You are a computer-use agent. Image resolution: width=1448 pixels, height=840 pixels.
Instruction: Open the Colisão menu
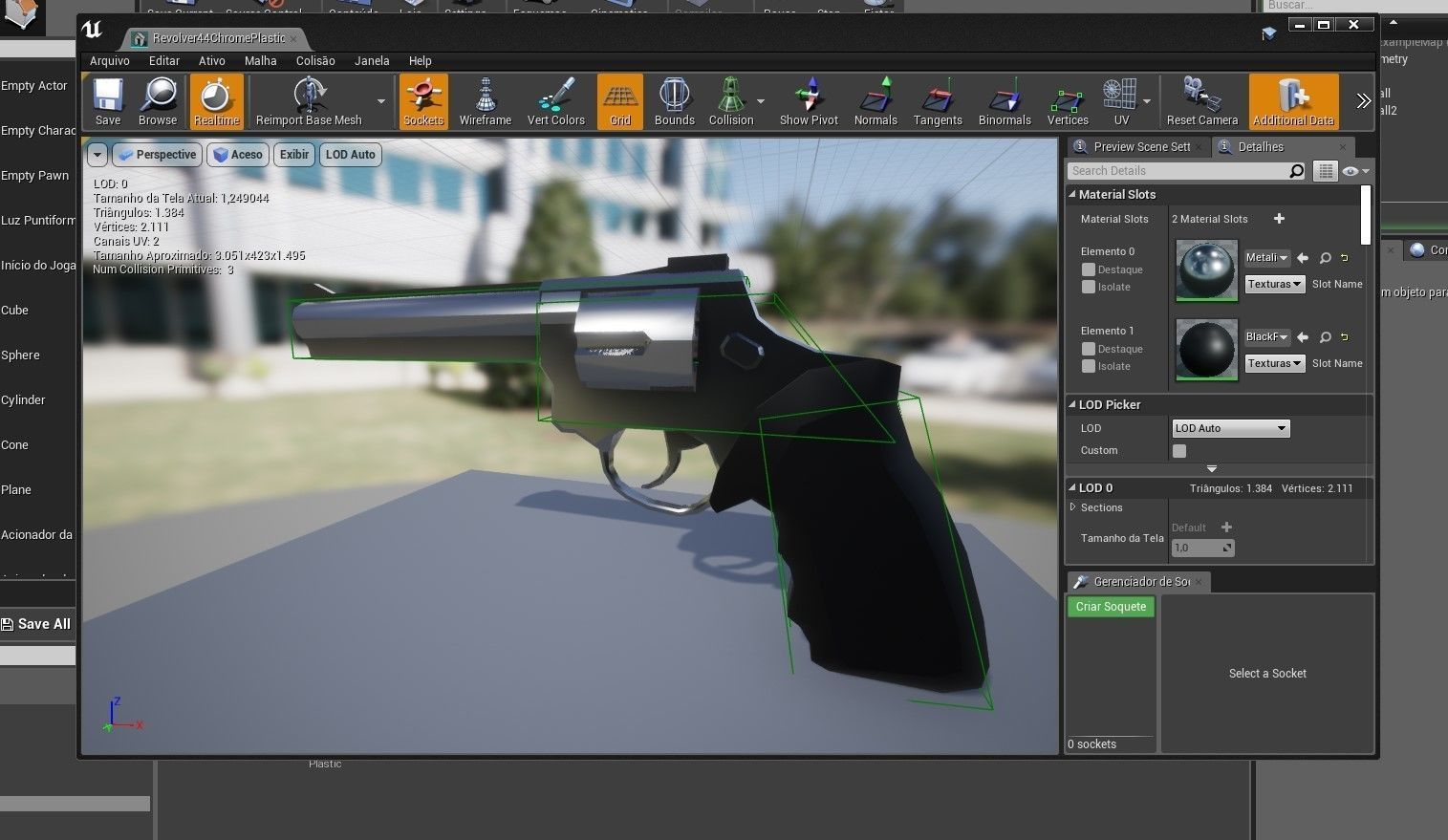coord(315,60)
